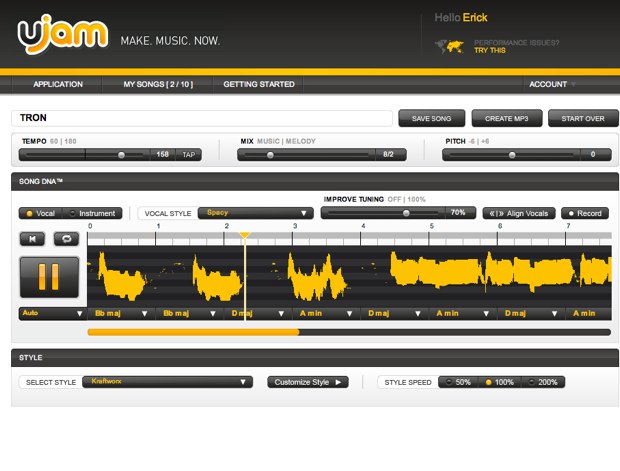Viewport: 620px width, 471px height.
Task: Open the Vocal Style Spacy dropdown
Action: [256, 213]
